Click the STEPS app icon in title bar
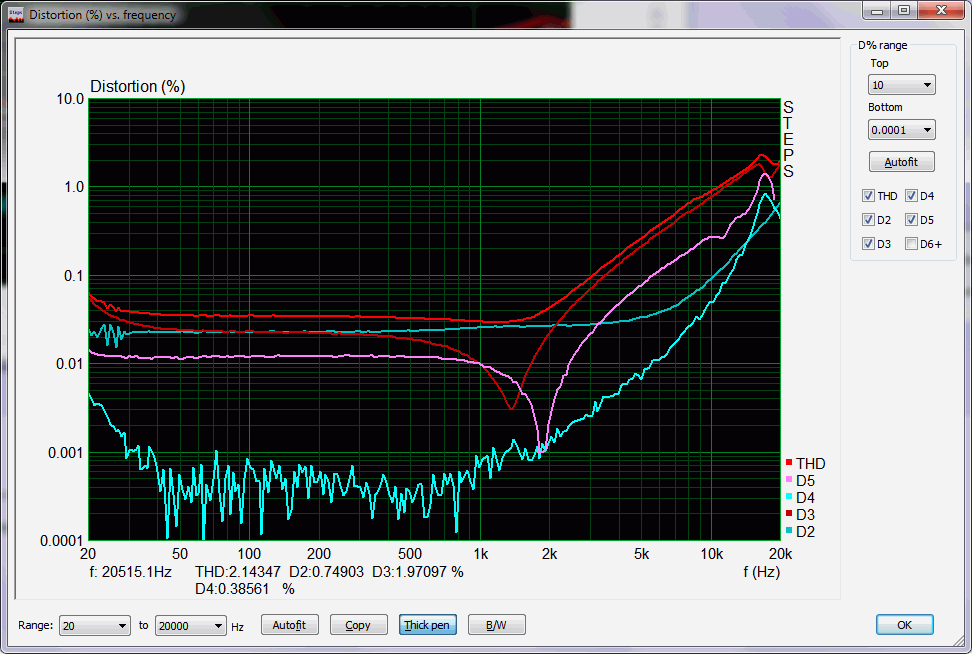Image resolution: width=972 pixels, height=654 pixels. point(15,15)
